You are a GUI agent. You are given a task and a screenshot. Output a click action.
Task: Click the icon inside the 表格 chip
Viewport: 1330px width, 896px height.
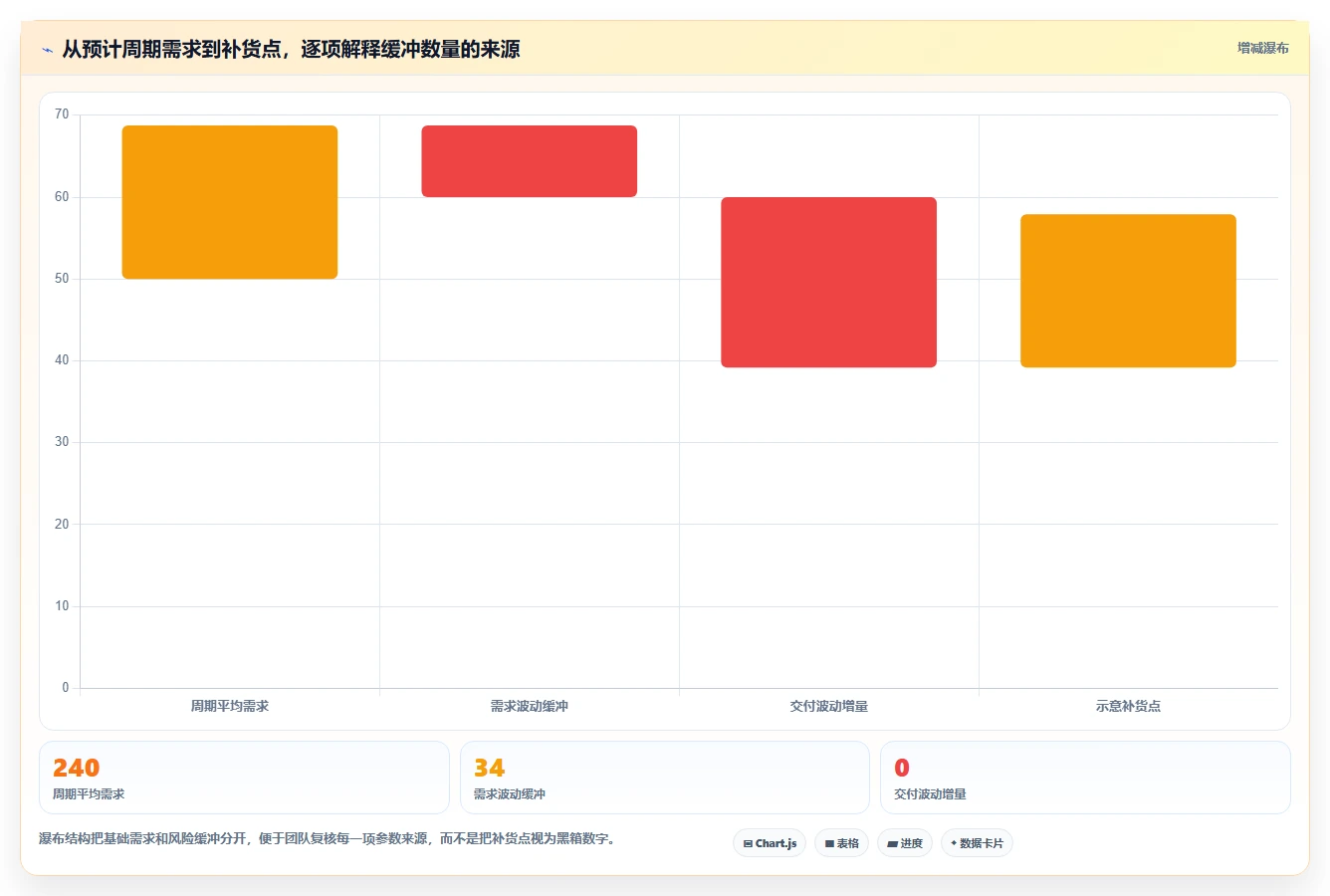tap(829, 843)
